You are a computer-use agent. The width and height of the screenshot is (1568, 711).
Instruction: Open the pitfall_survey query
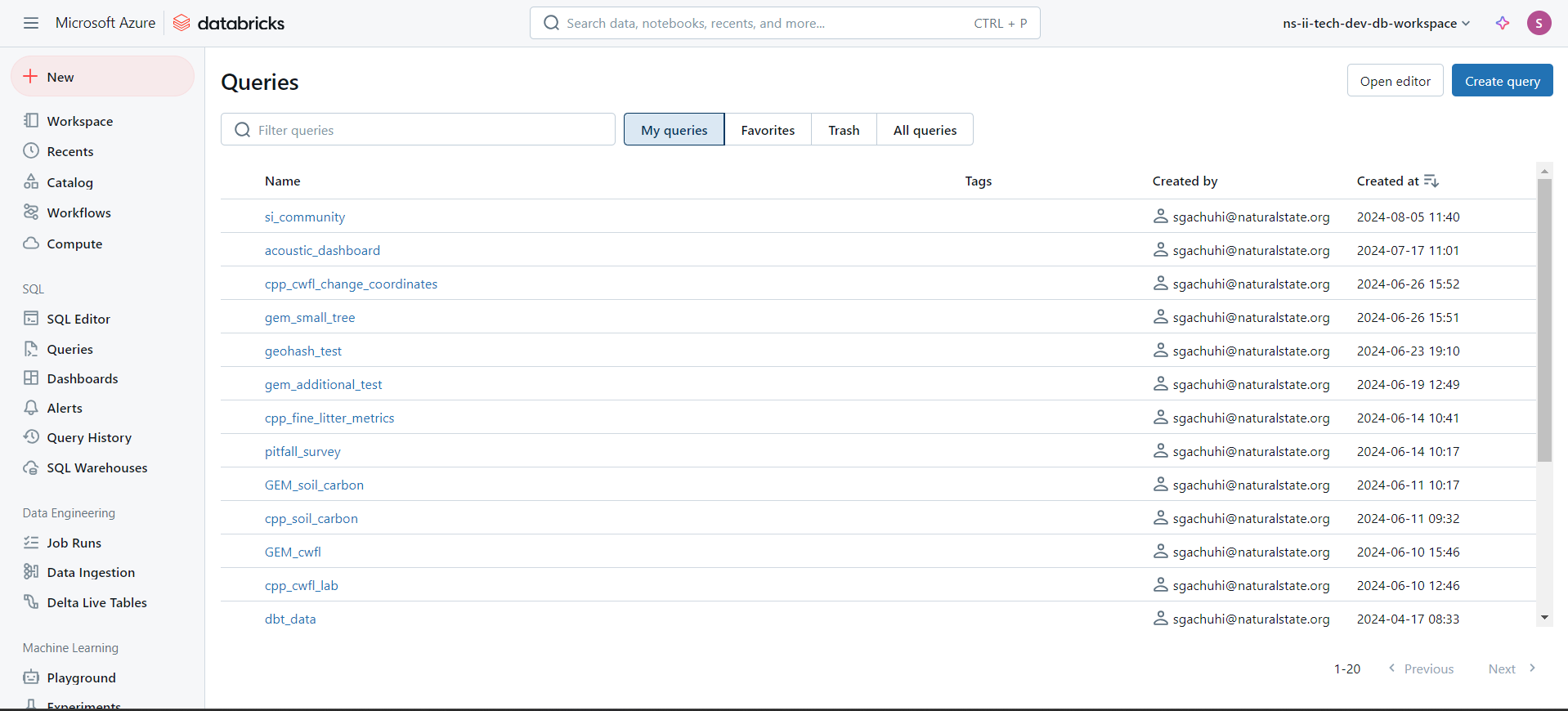point(302,451)
